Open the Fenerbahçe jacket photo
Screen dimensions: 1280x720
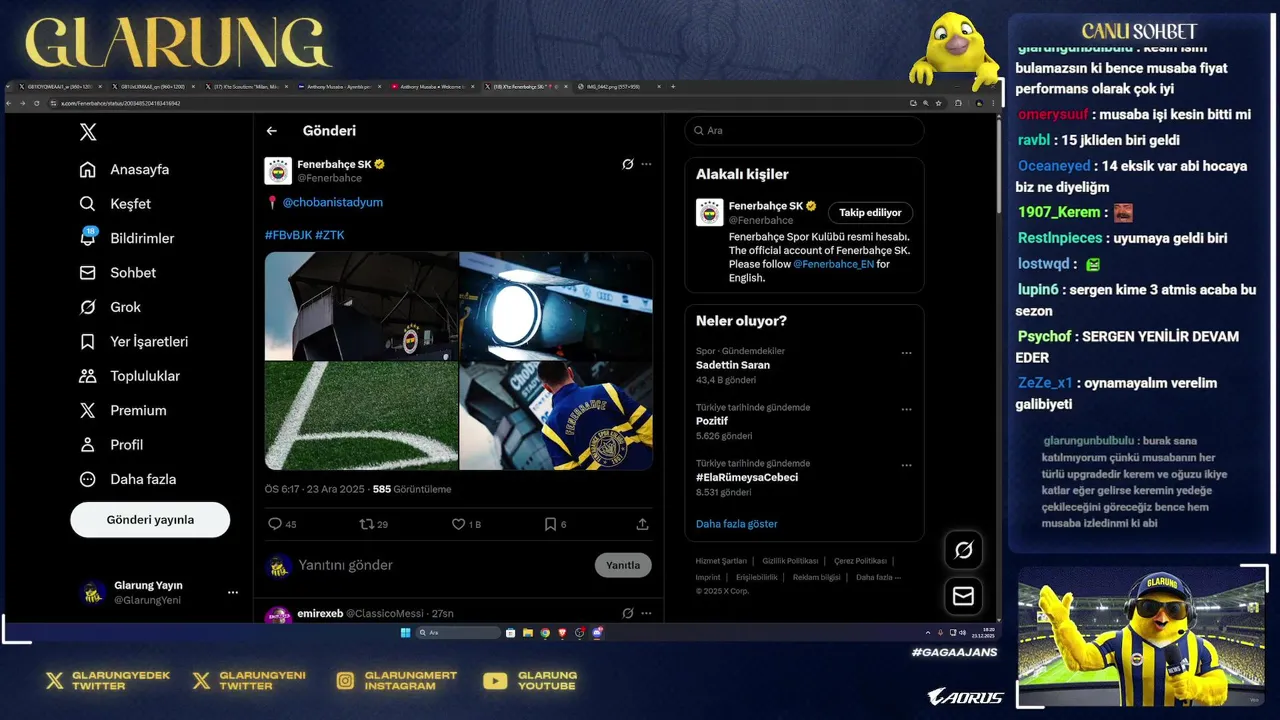(x=556, y=416)
